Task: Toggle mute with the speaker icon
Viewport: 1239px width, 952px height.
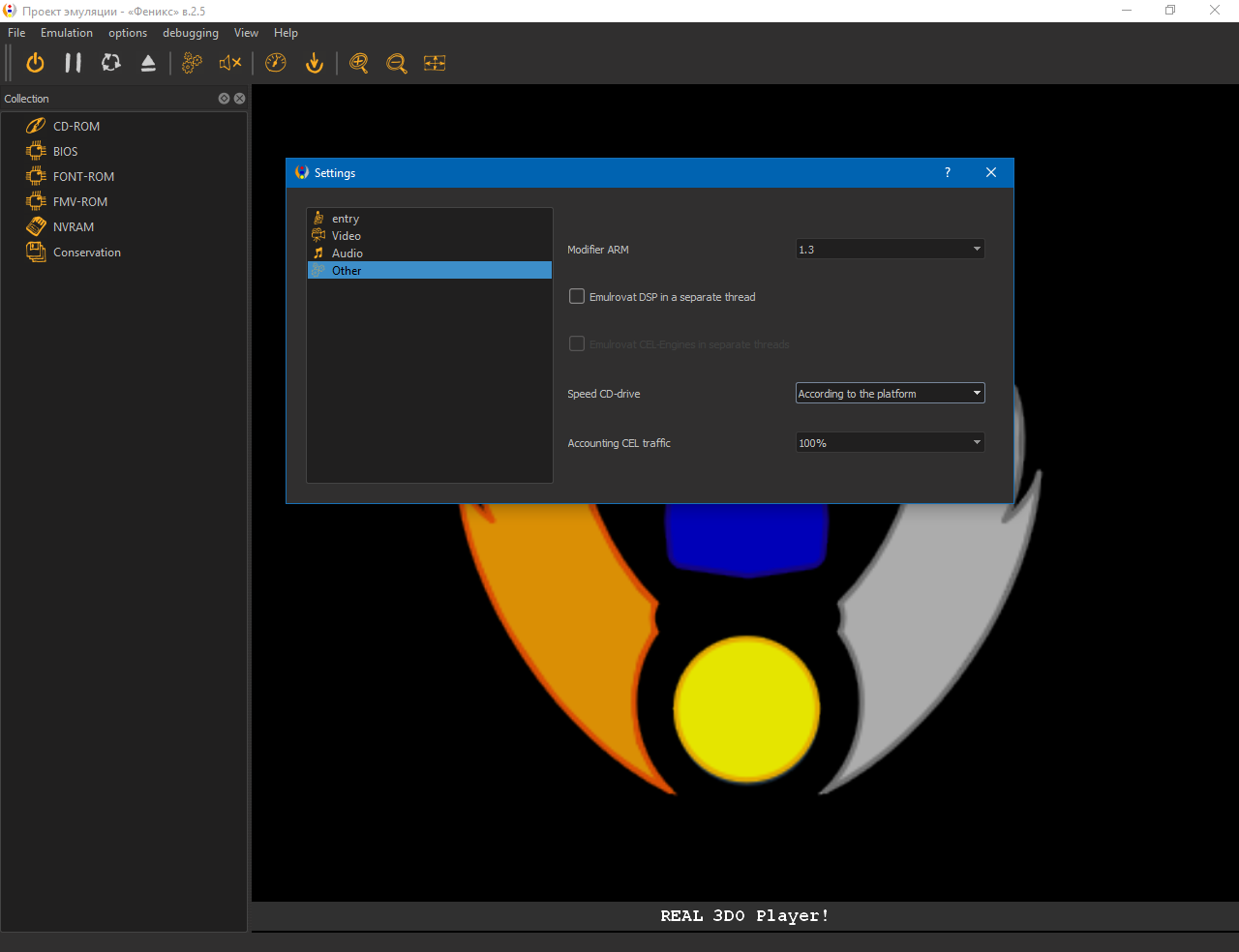Action: 230,63
